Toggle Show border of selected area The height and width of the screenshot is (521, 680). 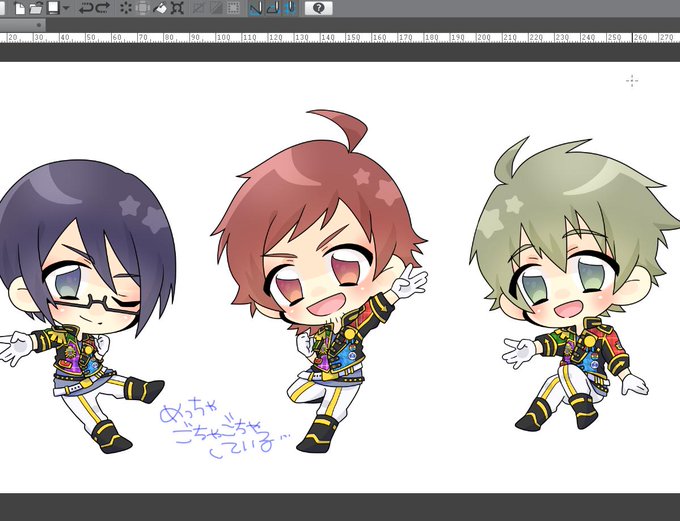pos(233,8)
